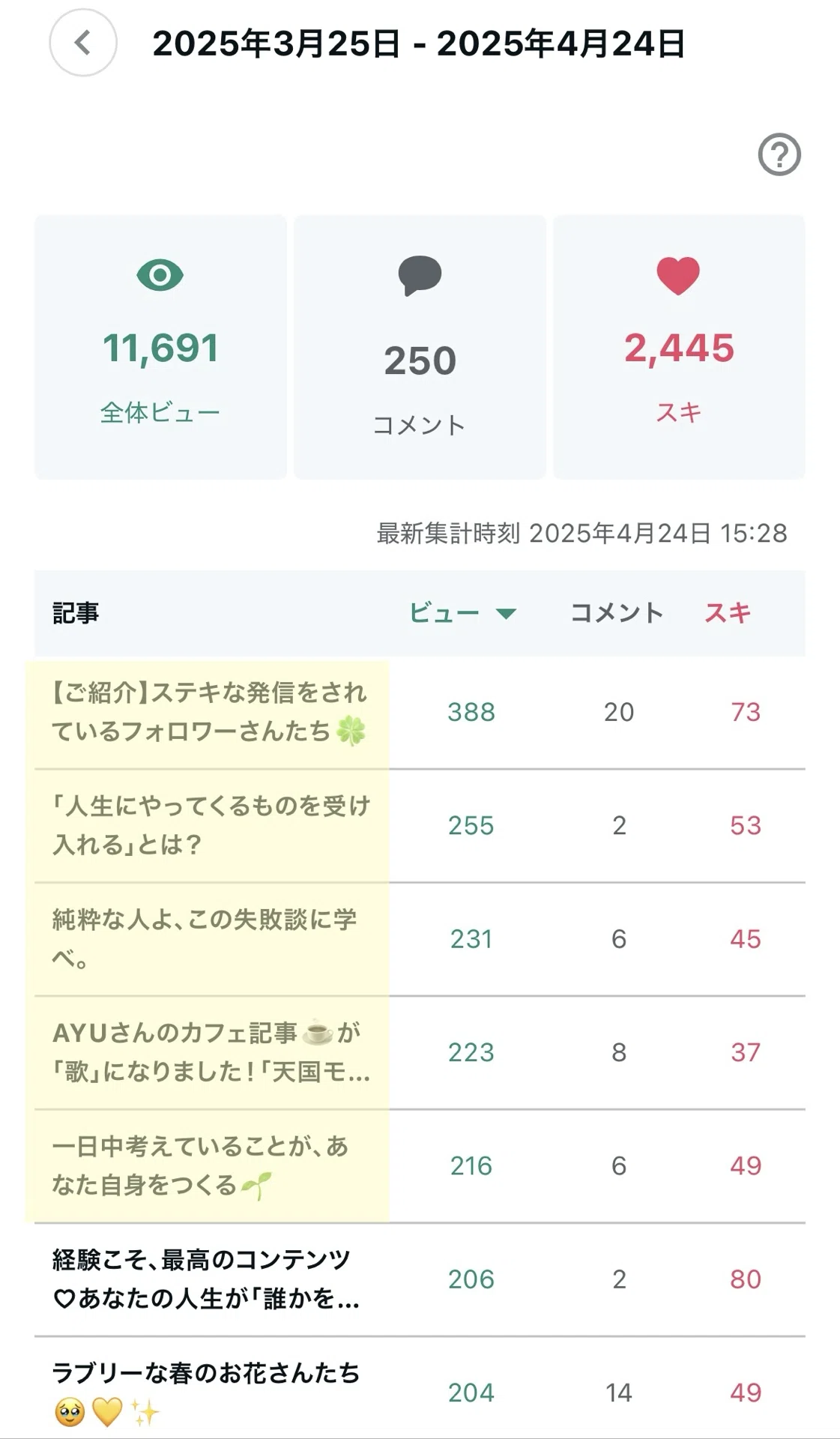Click the green eye views icon
Image resolution: width=840 pixels, height=1439 pixels.
160,275
